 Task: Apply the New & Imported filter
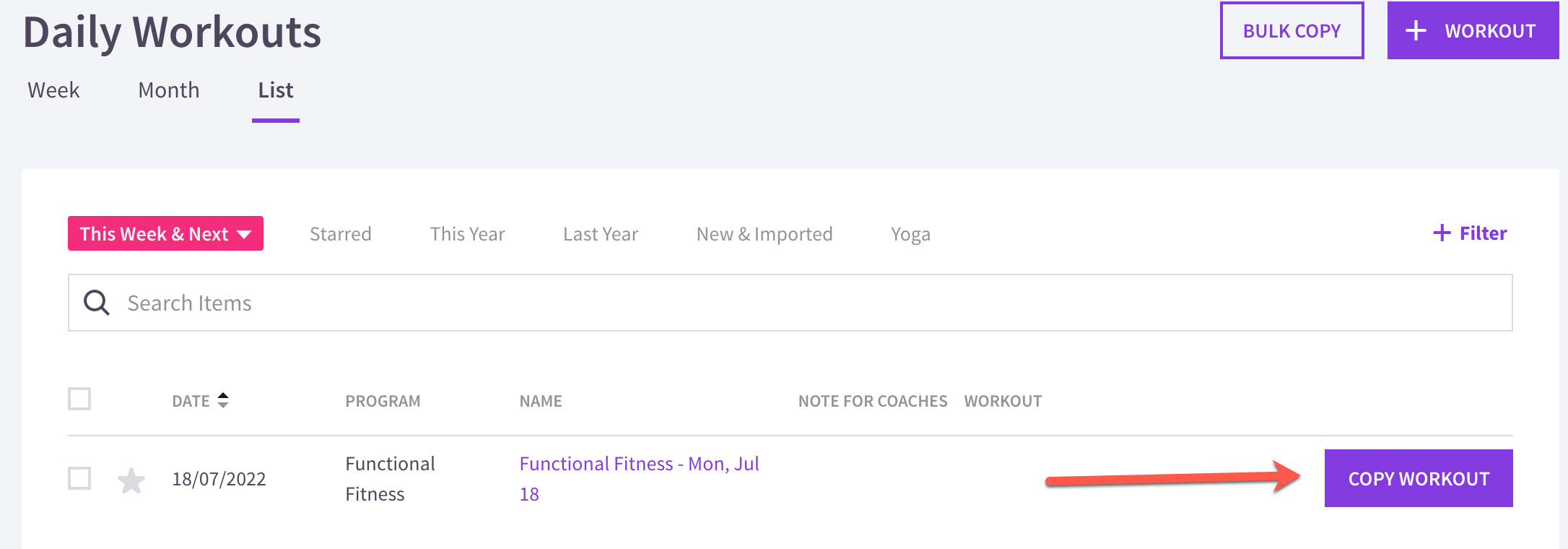coord(765,234)
